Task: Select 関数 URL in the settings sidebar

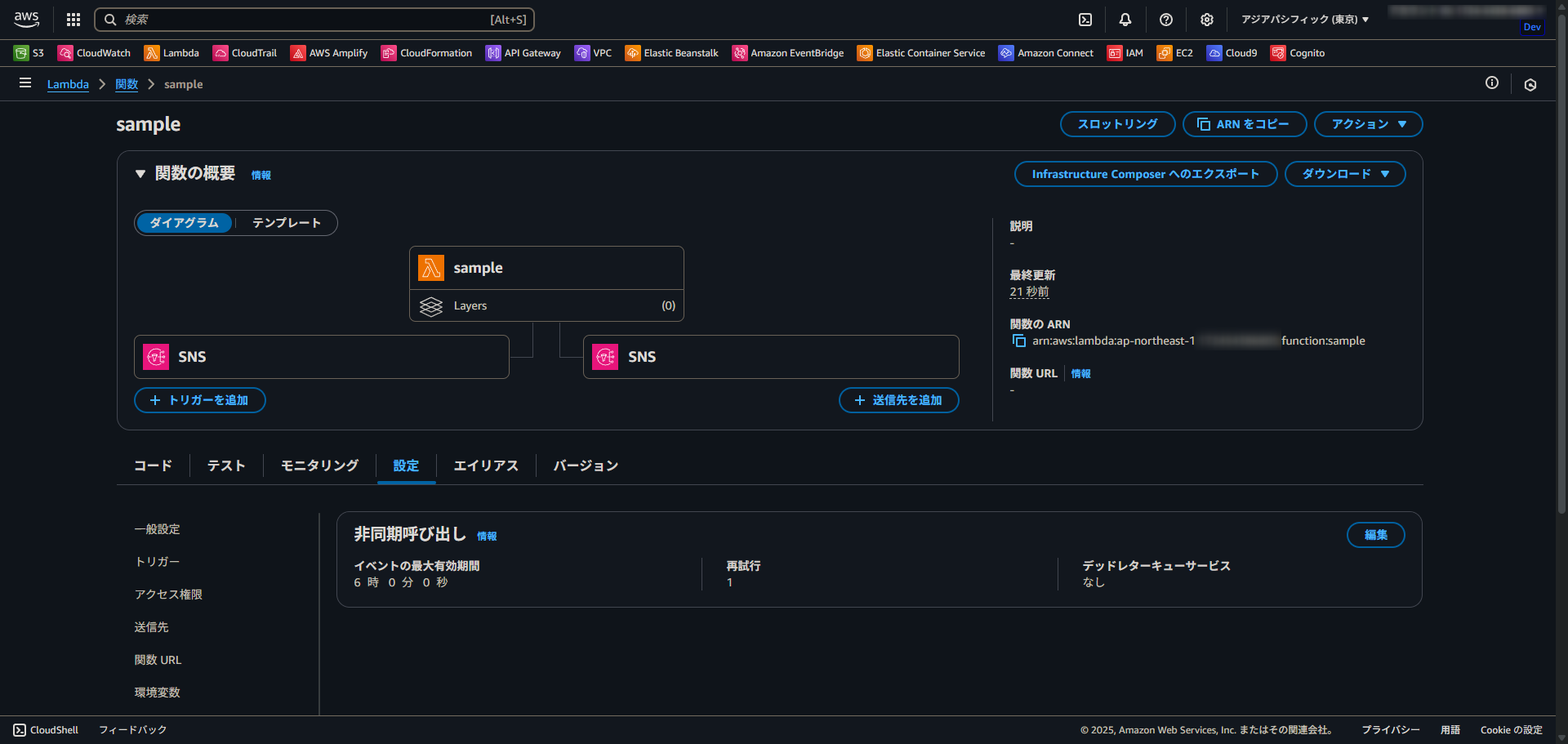Action: pyautogui.click(x=158, y=660)
